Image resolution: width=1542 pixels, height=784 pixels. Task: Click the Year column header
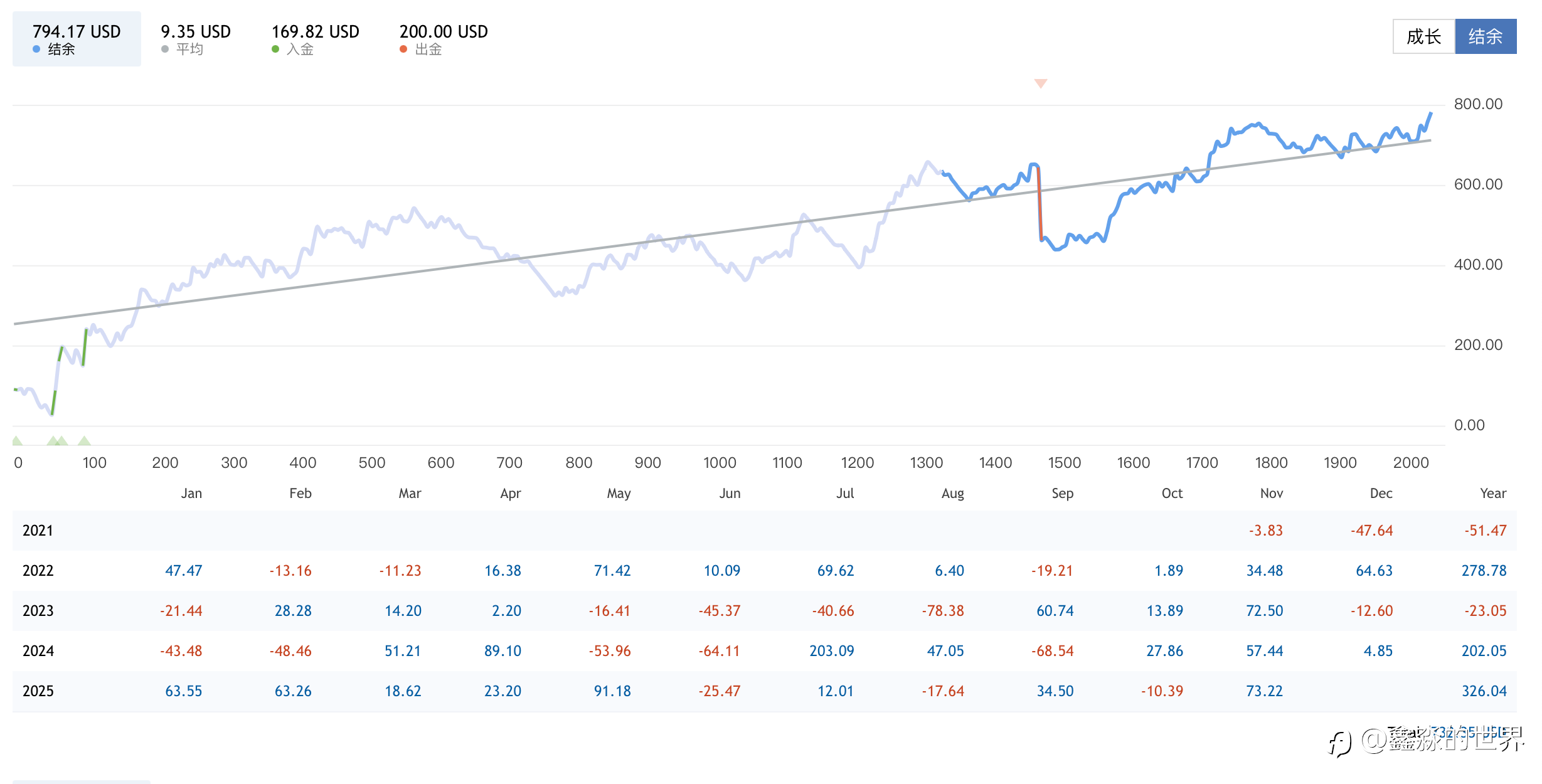point(1492,494)
